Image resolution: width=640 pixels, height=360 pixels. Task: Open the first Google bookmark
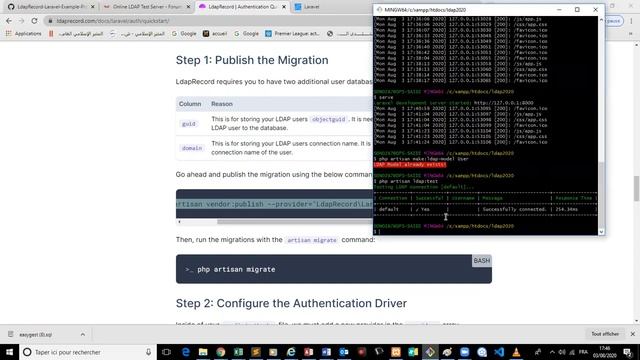184,34
